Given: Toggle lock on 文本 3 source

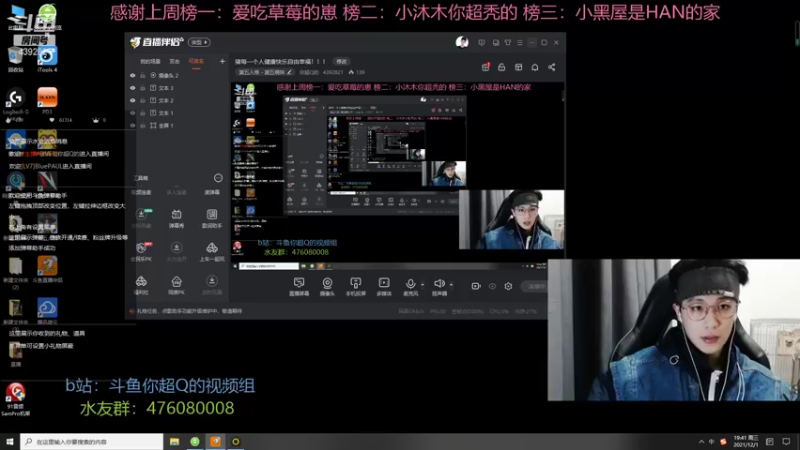Looking at the screenshot, I should click(143, 88).
